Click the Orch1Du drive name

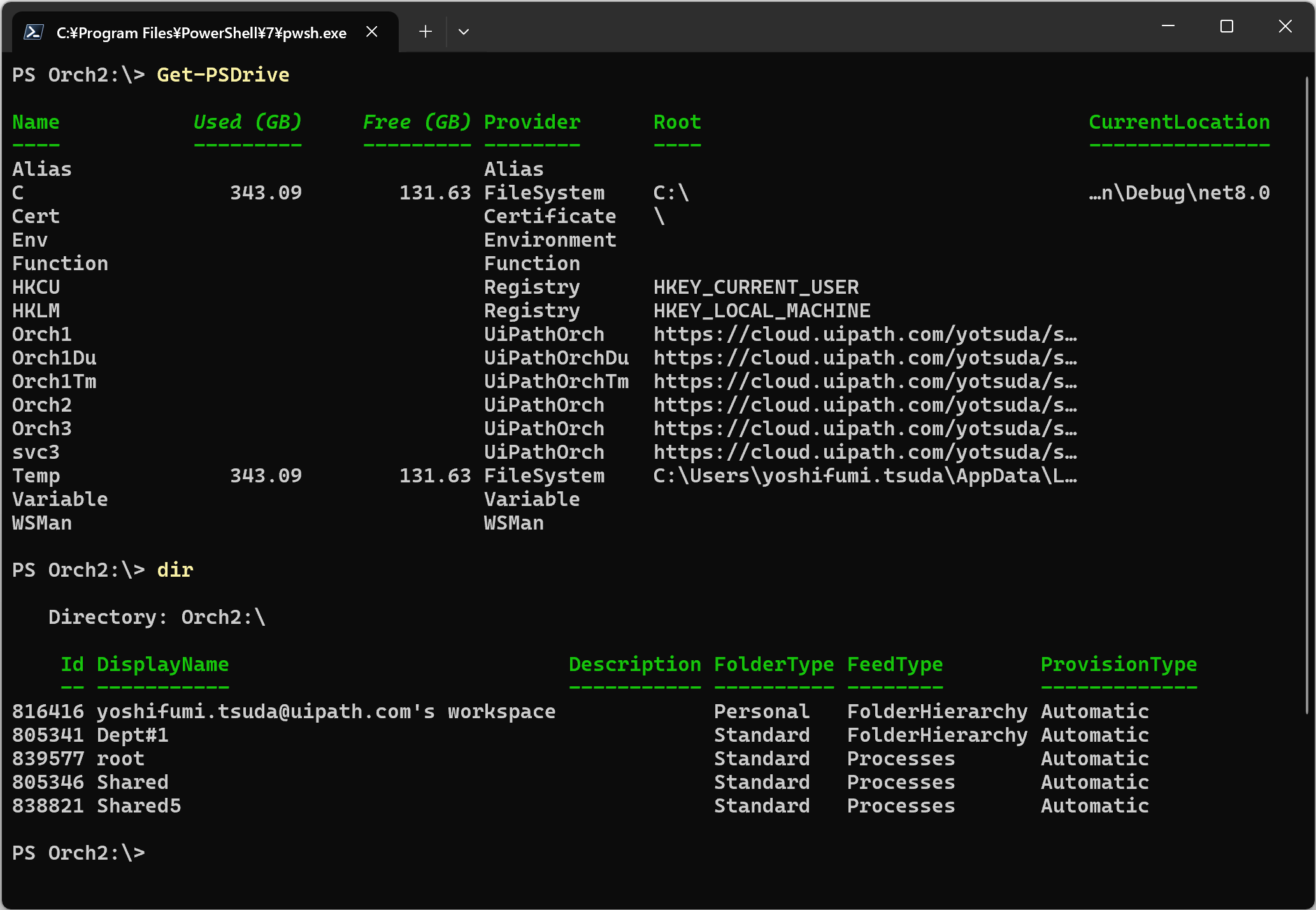click(54, 357)
